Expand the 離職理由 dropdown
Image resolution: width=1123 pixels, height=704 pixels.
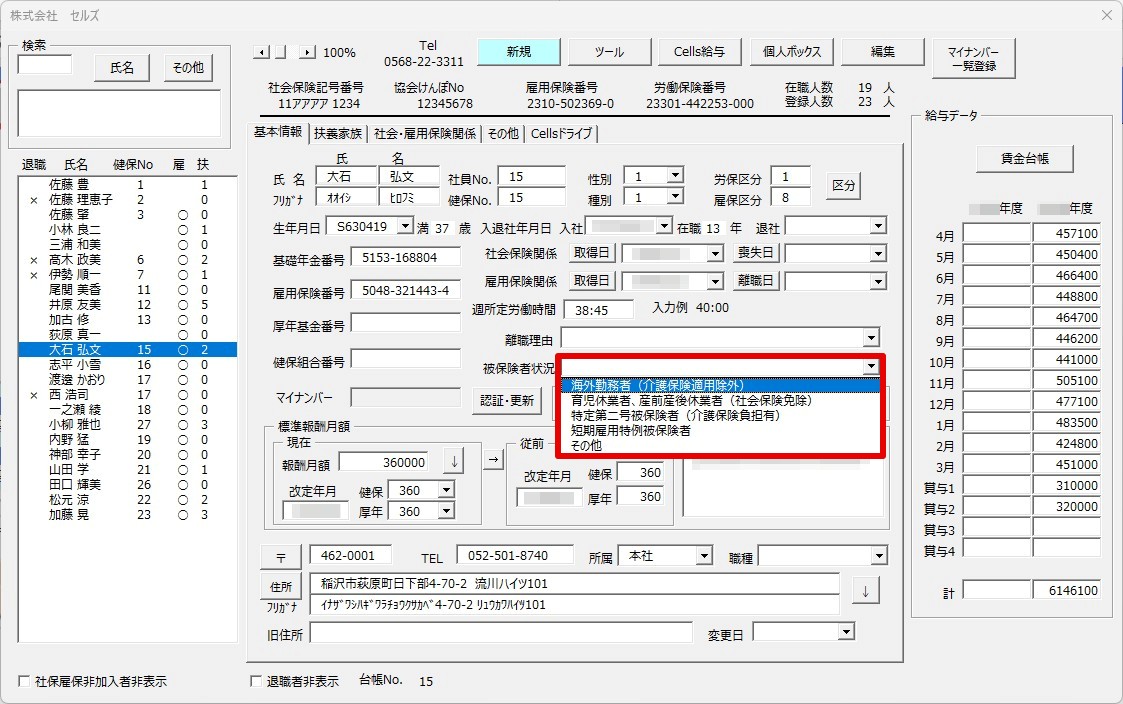[x=871, y=337]
